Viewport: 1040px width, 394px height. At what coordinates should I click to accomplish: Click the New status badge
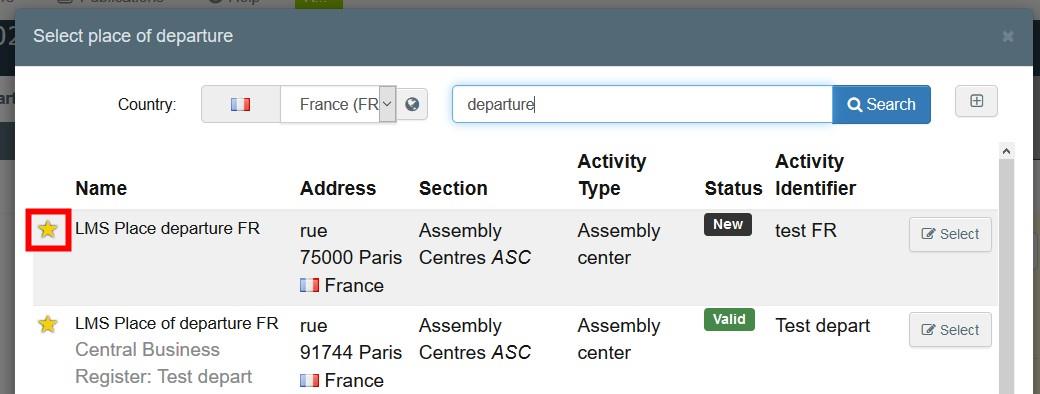tap(728, 224)
